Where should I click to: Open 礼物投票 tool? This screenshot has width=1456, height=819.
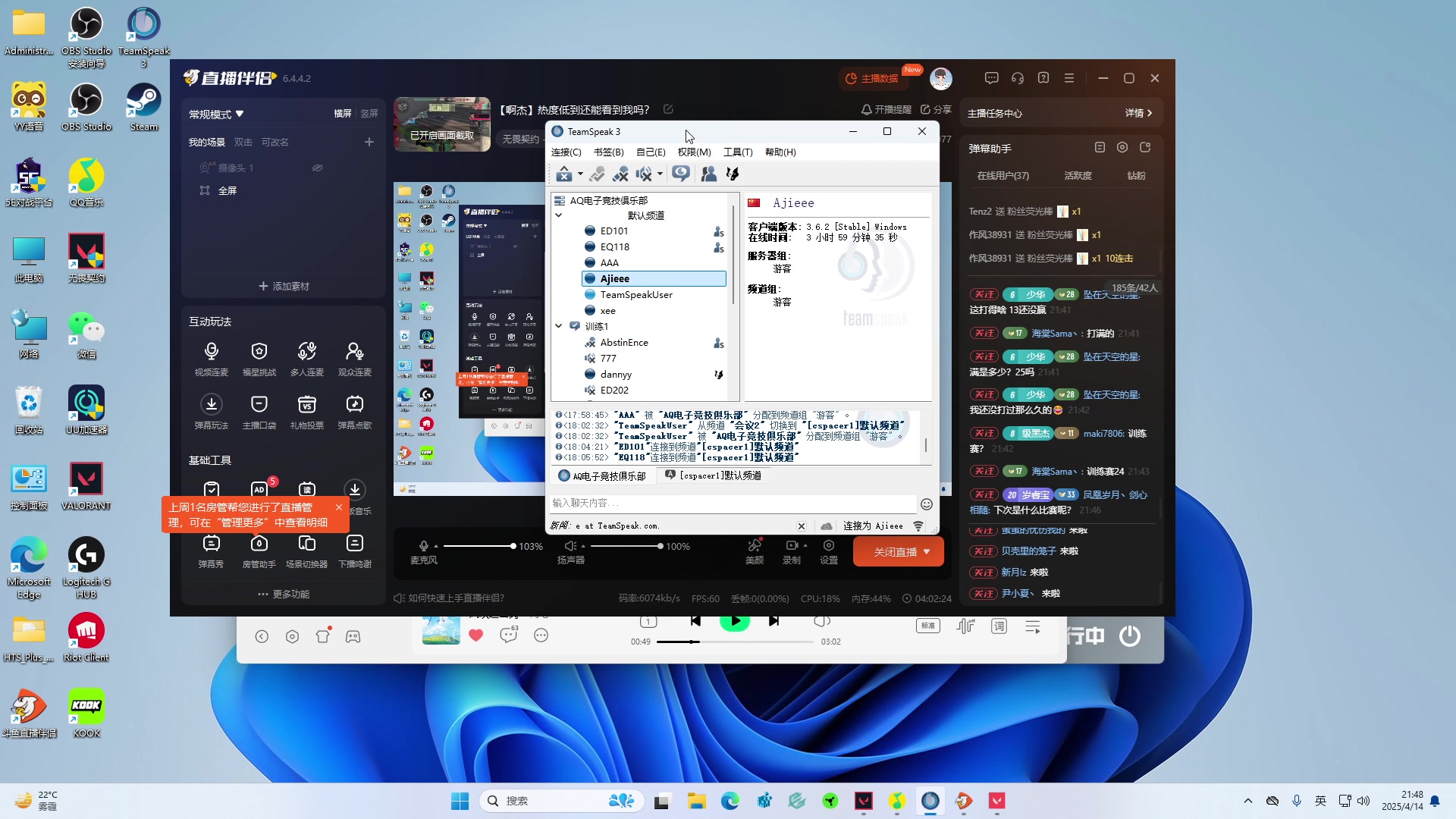(307, 412)
